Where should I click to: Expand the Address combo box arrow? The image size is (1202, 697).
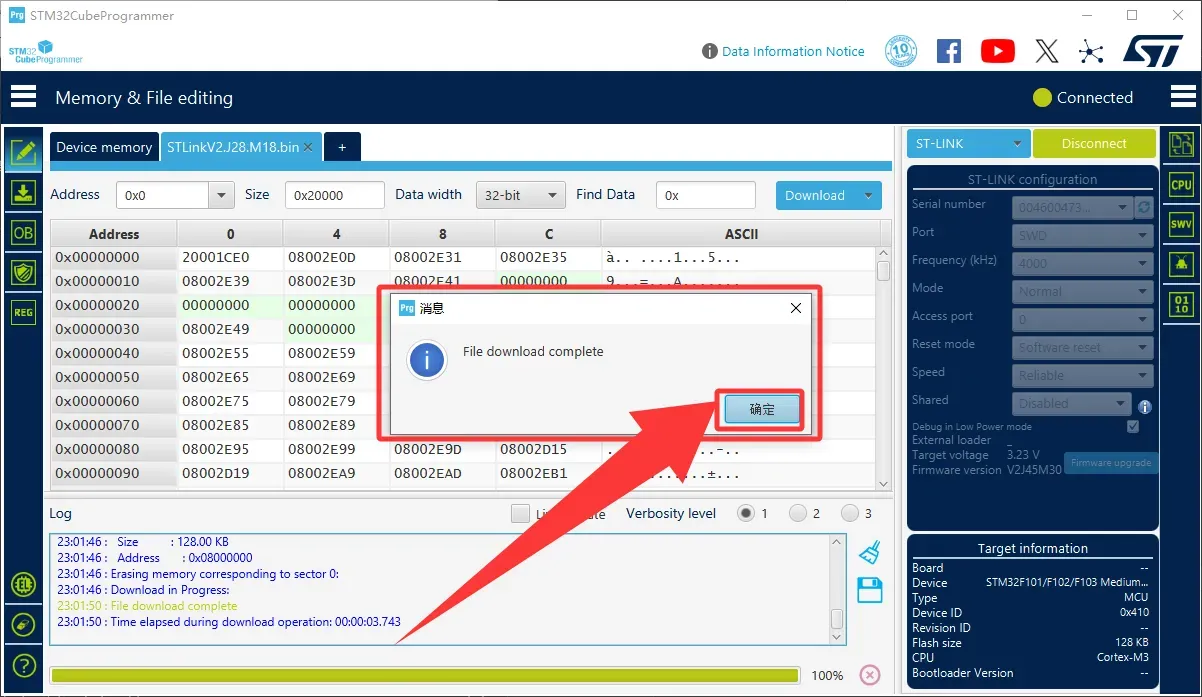click(x=220, y=196)
